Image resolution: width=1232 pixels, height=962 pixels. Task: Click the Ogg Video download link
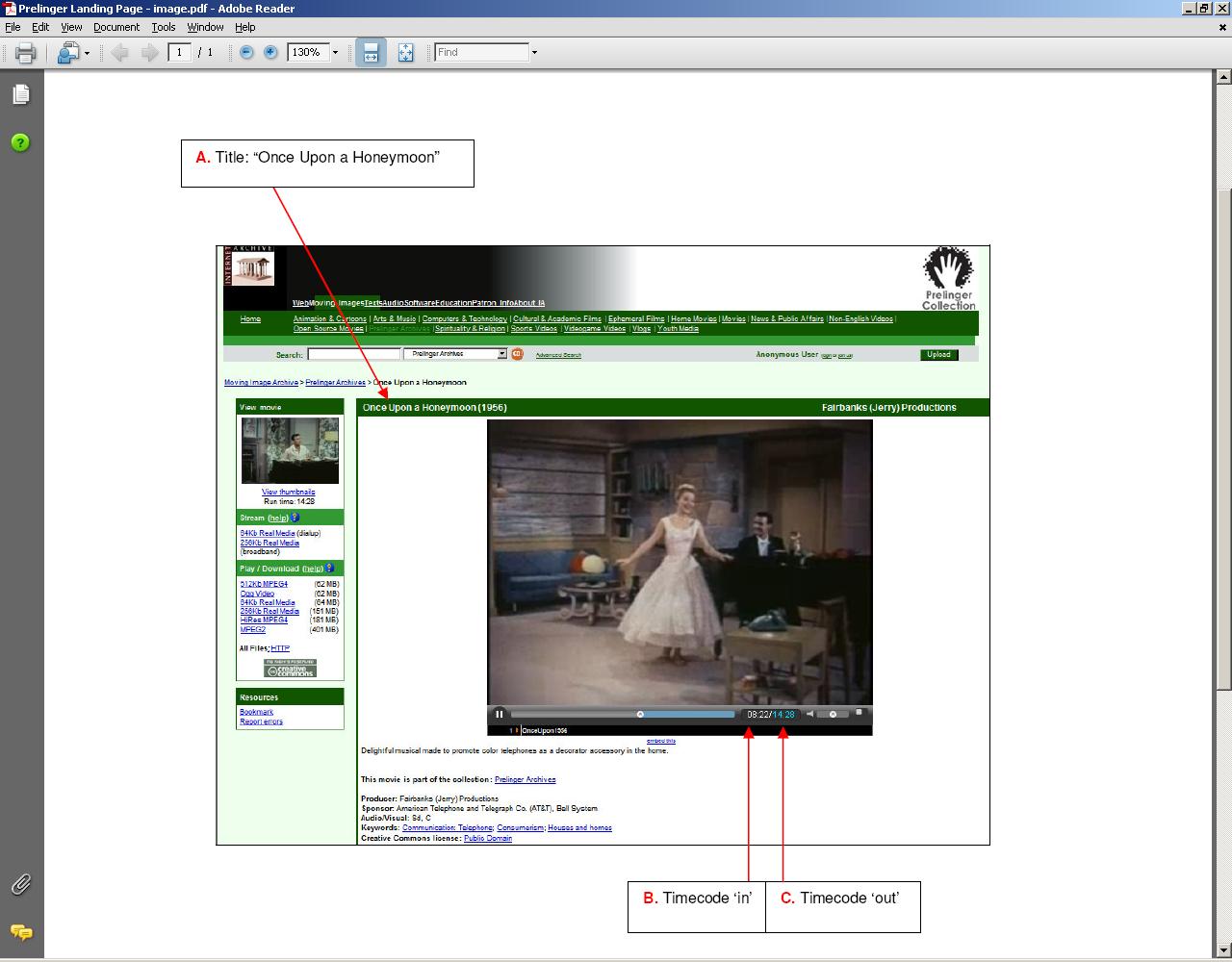pos(257,594)
